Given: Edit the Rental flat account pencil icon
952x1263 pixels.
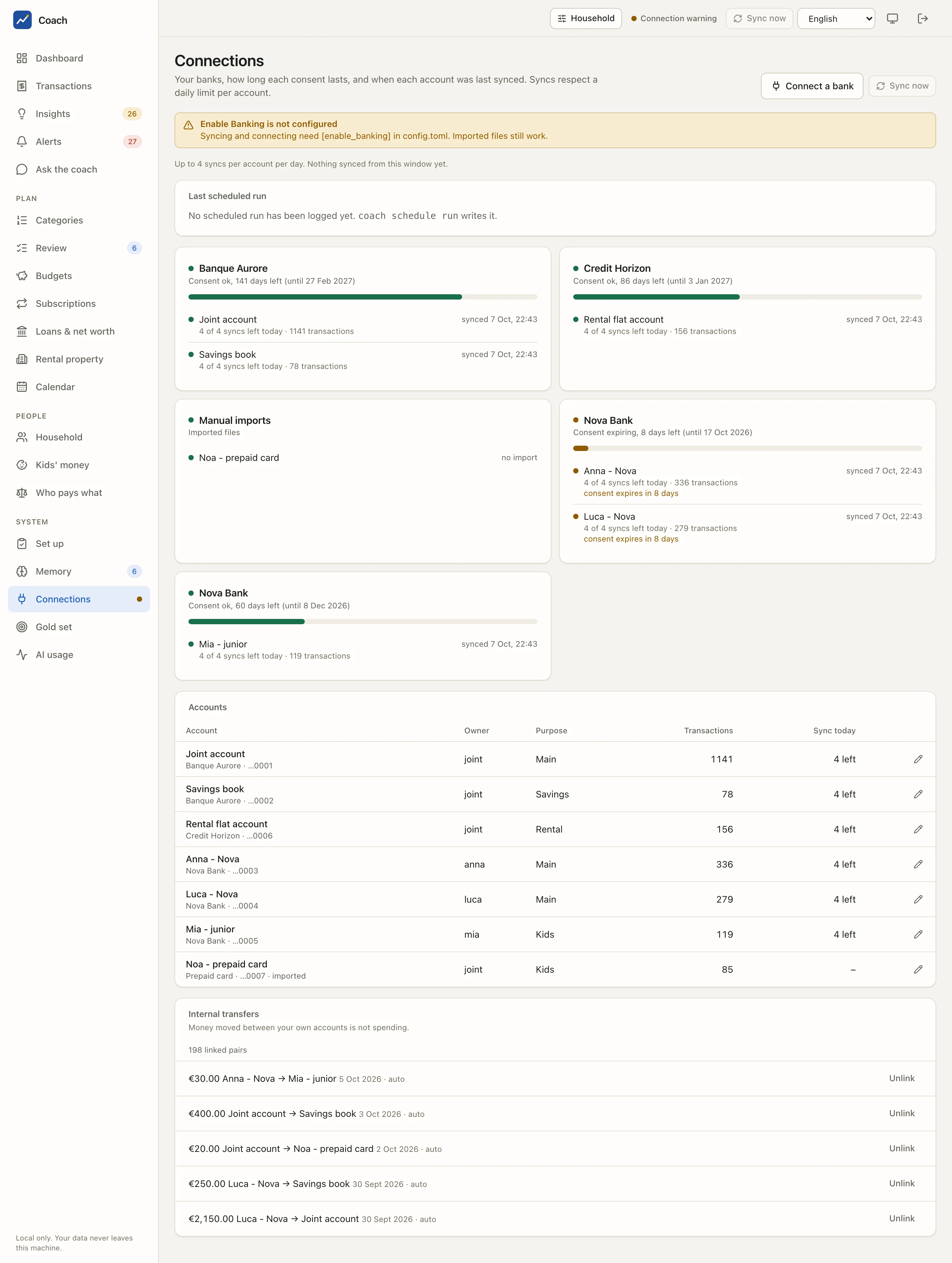Looking at the screenshot, I should pos(918,829).
